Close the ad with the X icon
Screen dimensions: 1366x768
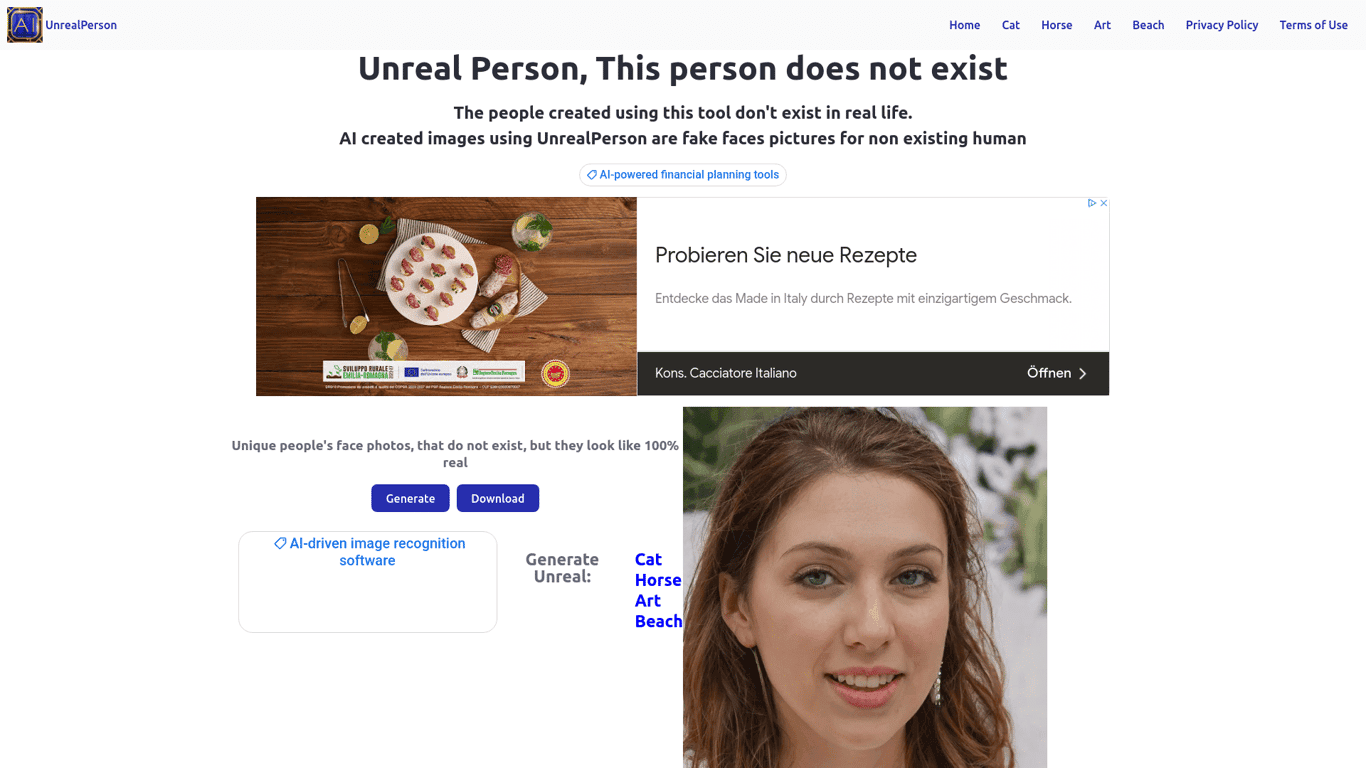pyautogui.click(x=1104, y=203)
